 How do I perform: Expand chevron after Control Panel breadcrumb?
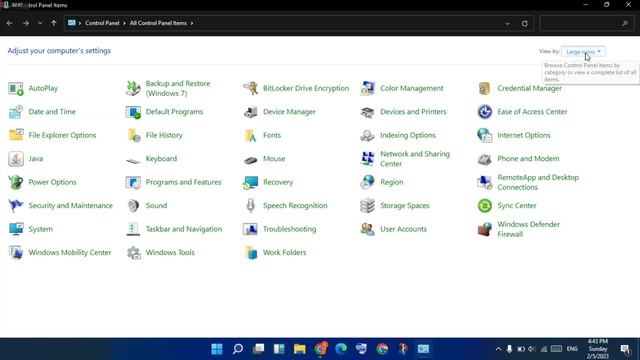point(124,23)
